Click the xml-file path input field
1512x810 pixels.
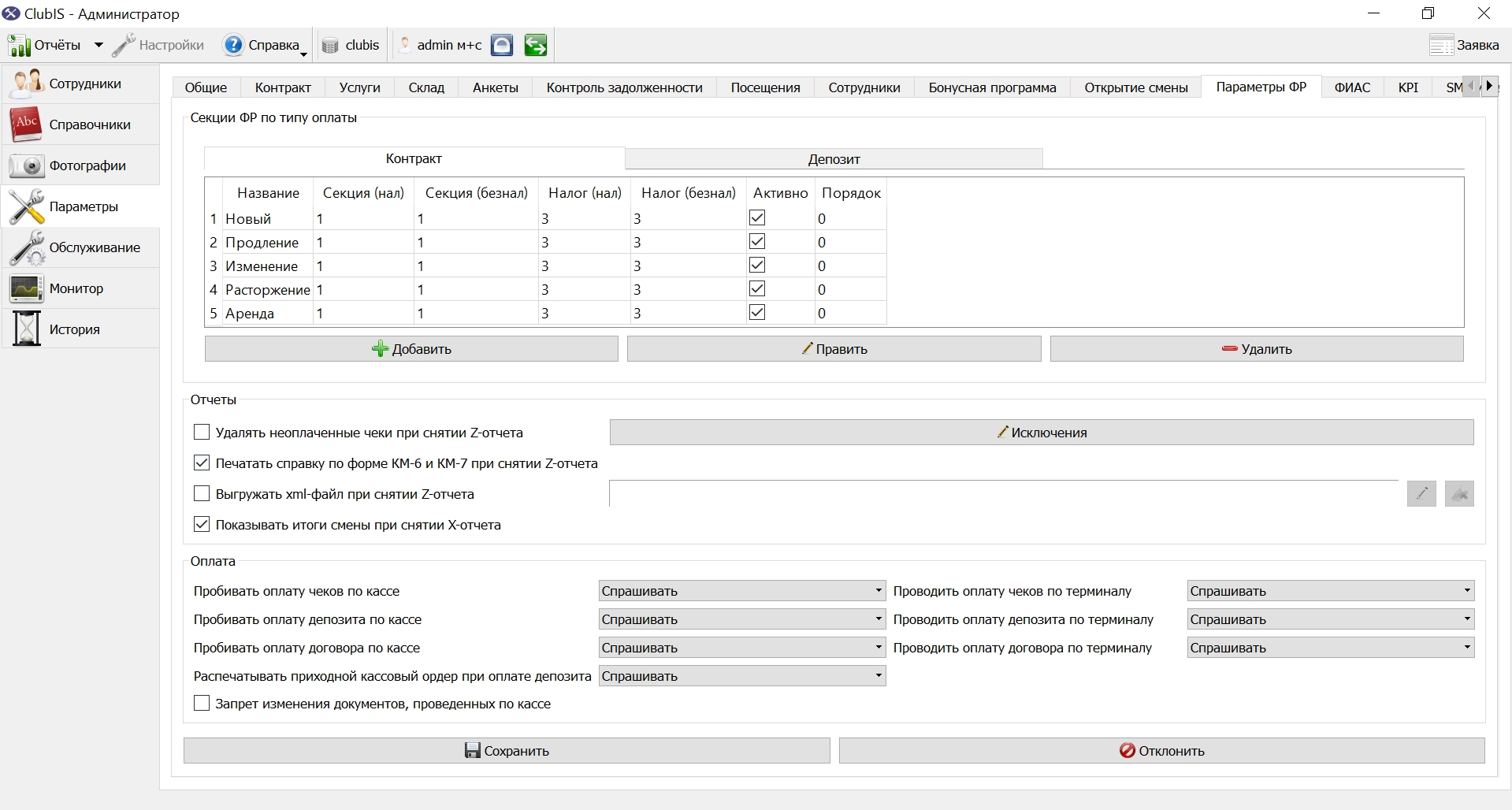click(x=1004, y=493)
